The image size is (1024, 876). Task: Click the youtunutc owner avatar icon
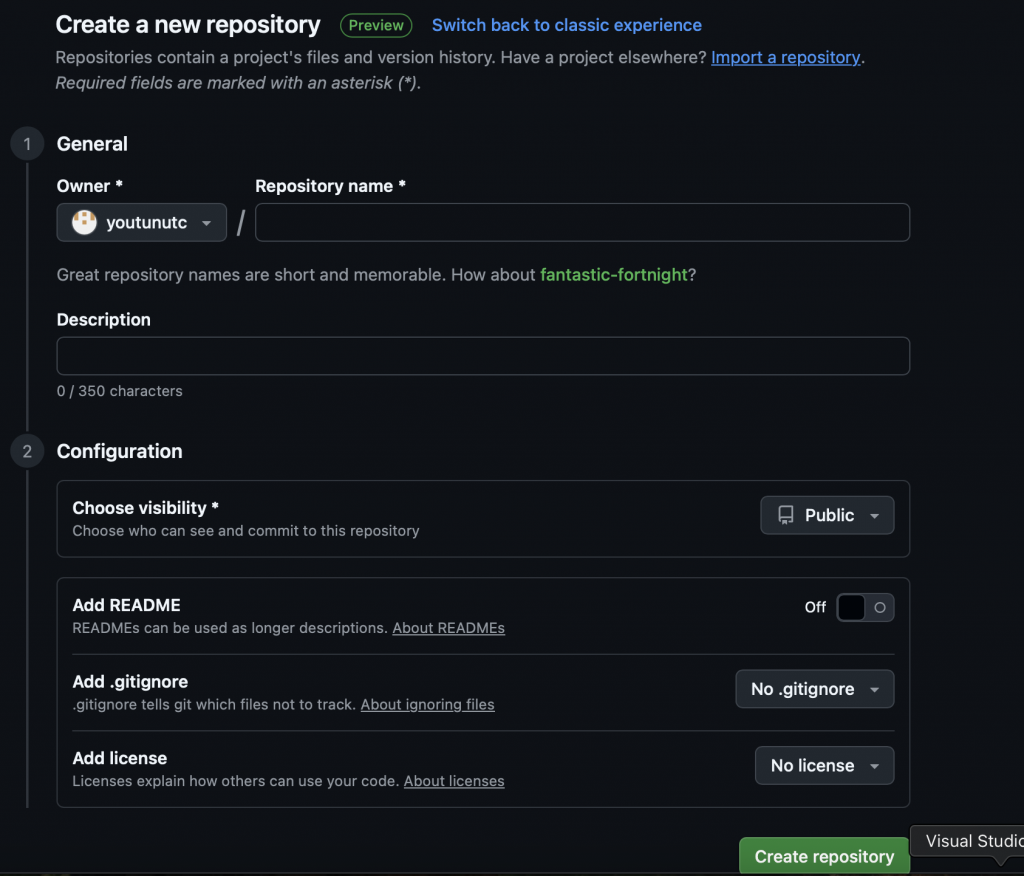tap(85, 223)
